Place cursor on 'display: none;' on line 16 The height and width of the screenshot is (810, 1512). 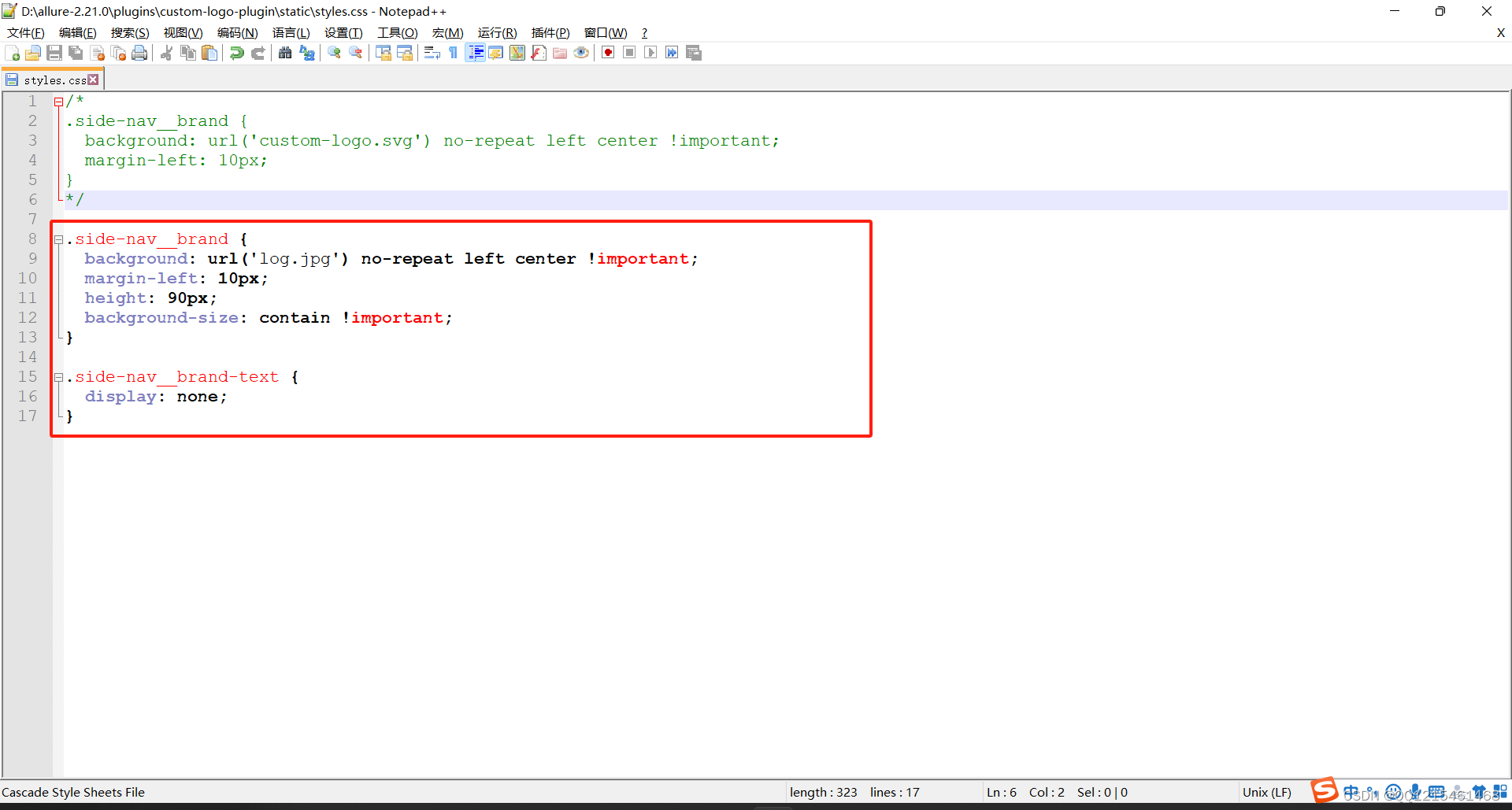tap(156, 397)
